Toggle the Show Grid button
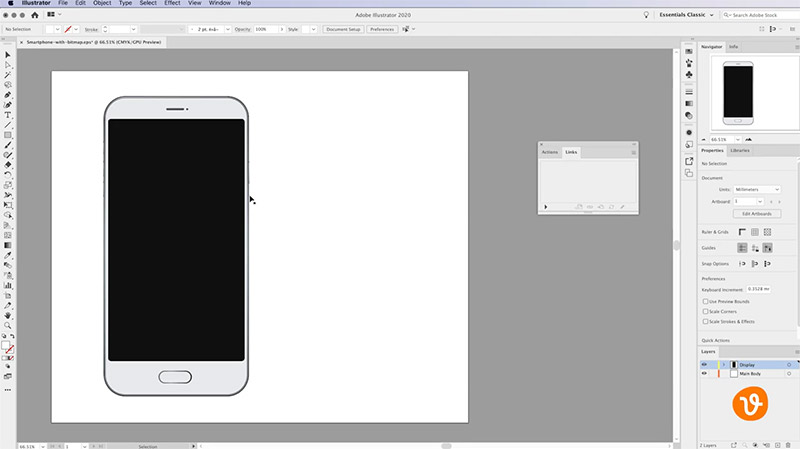 pyautogui.click(x=755, y=232)
